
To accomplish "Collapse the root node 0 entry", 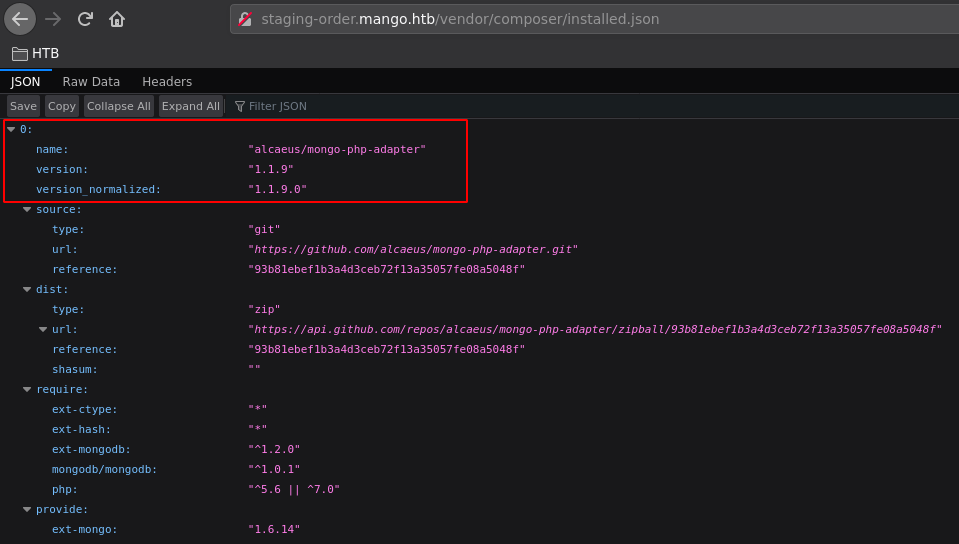I will [11, 129].
